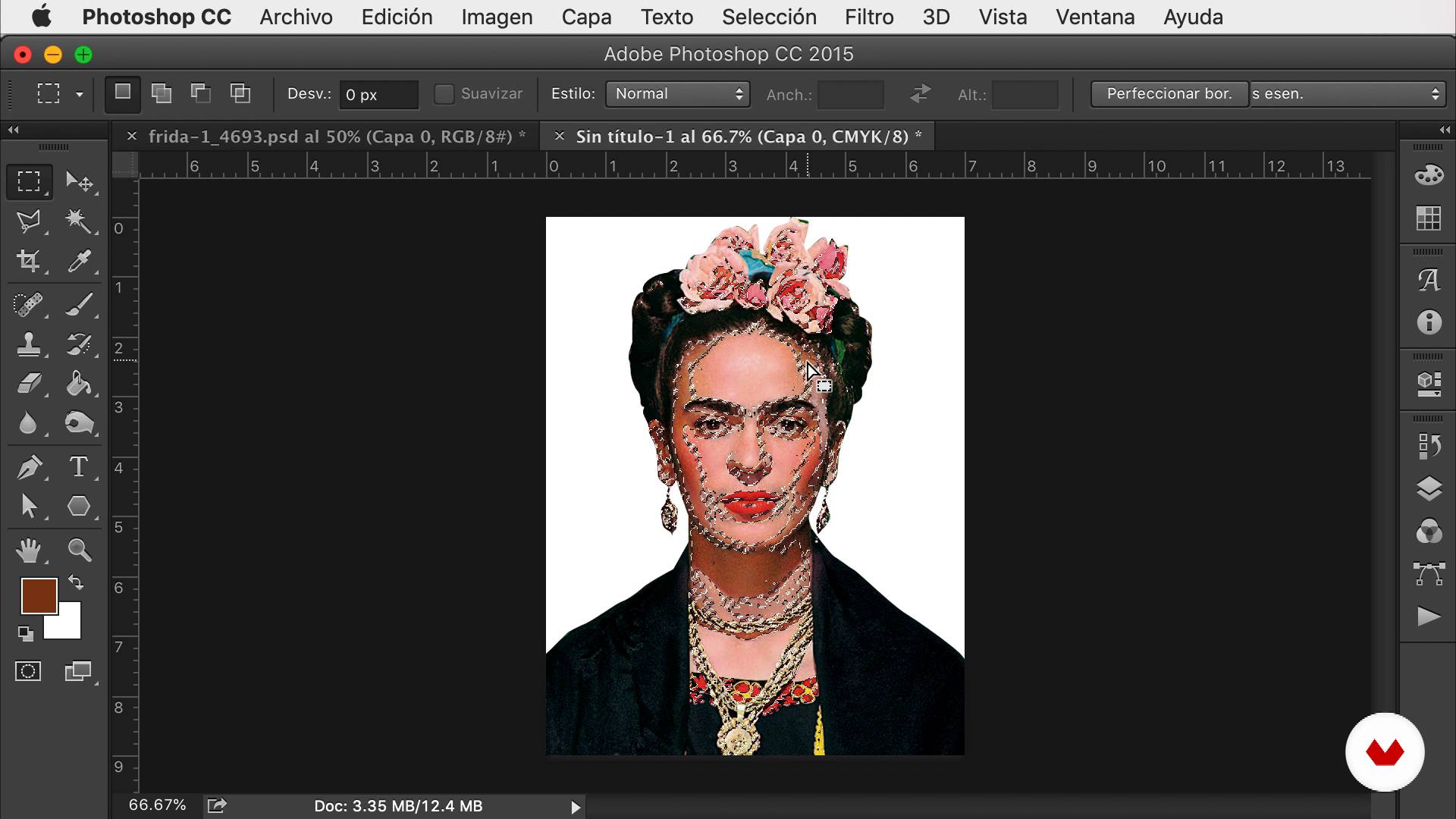Select the Polygon shape tool
The height and width of the screenshot is (819, 1456).
(79, 506)
